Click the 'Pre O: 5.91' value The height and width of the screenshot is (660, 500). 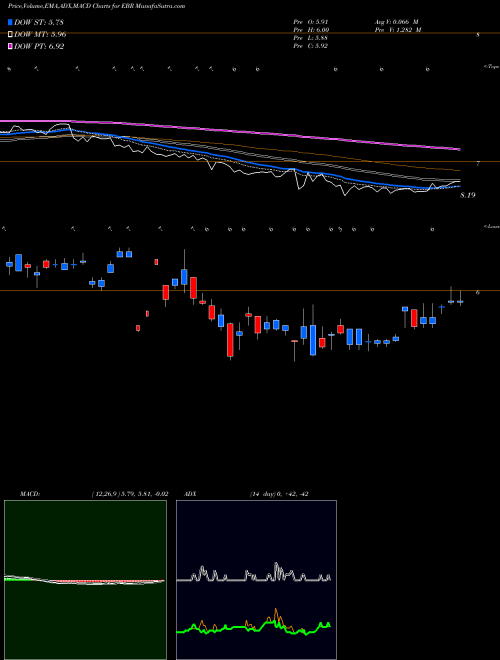tap(311, 22)
